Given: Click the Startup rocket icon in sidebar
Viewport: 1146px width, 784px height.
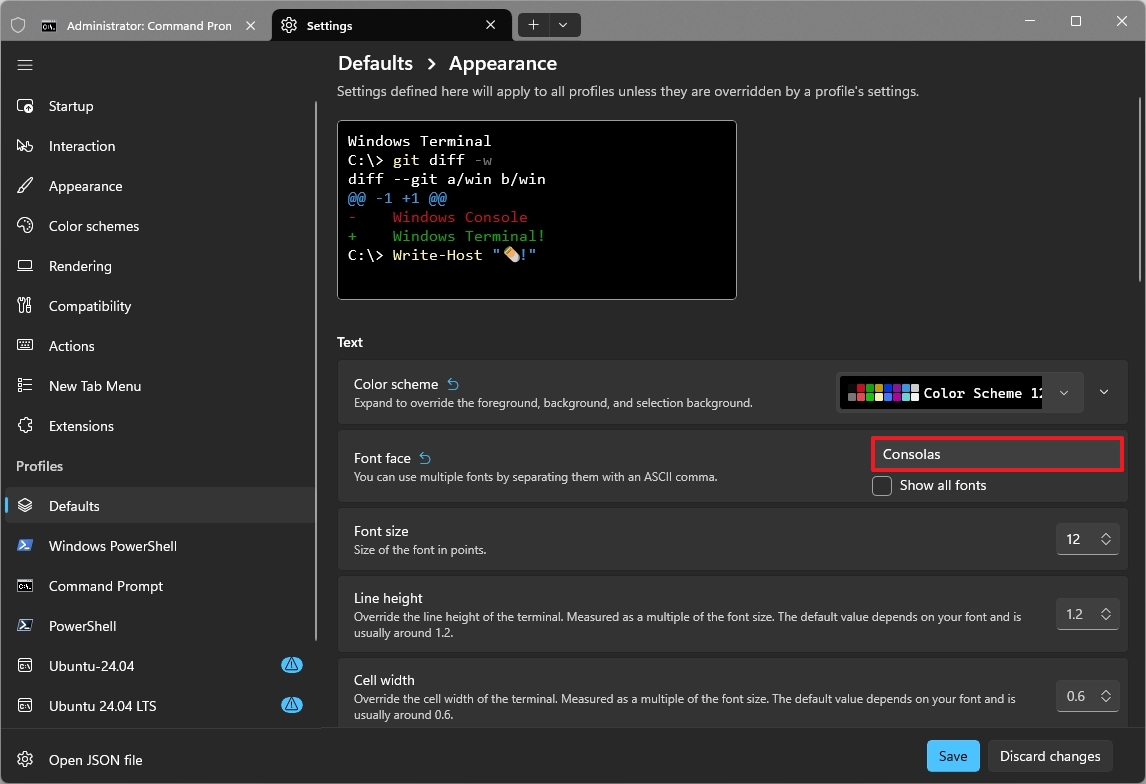Looking at the screenshot, I should click(x=26, y=106).
